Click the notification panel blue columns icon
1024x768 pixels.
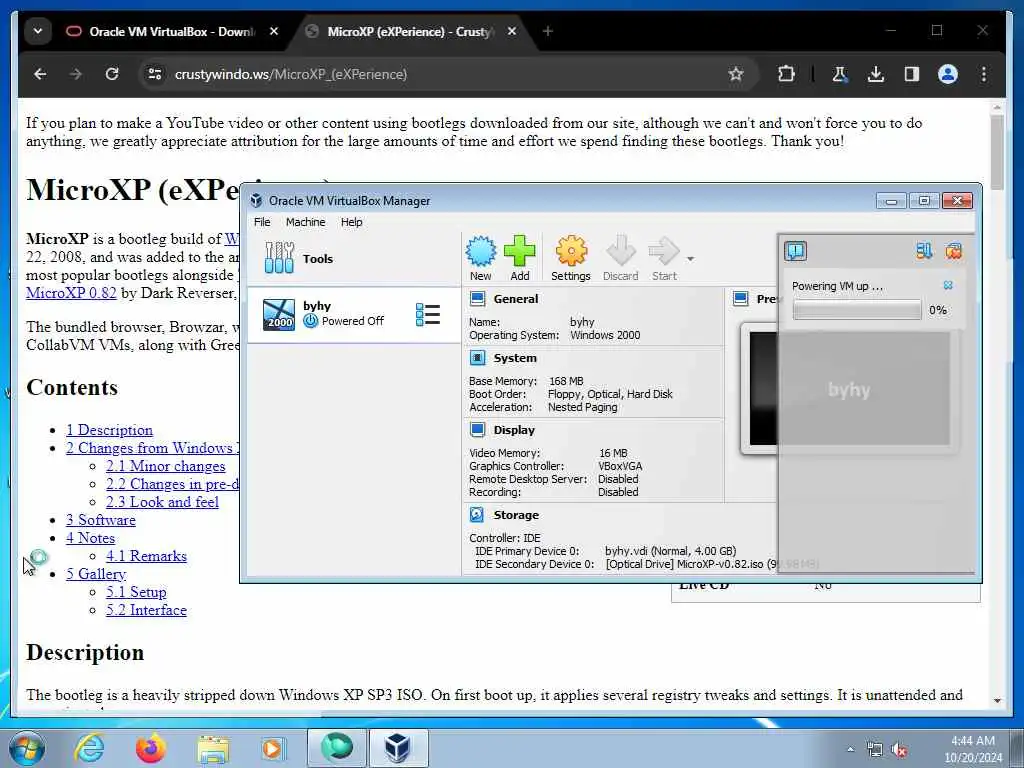pos(924,251)
